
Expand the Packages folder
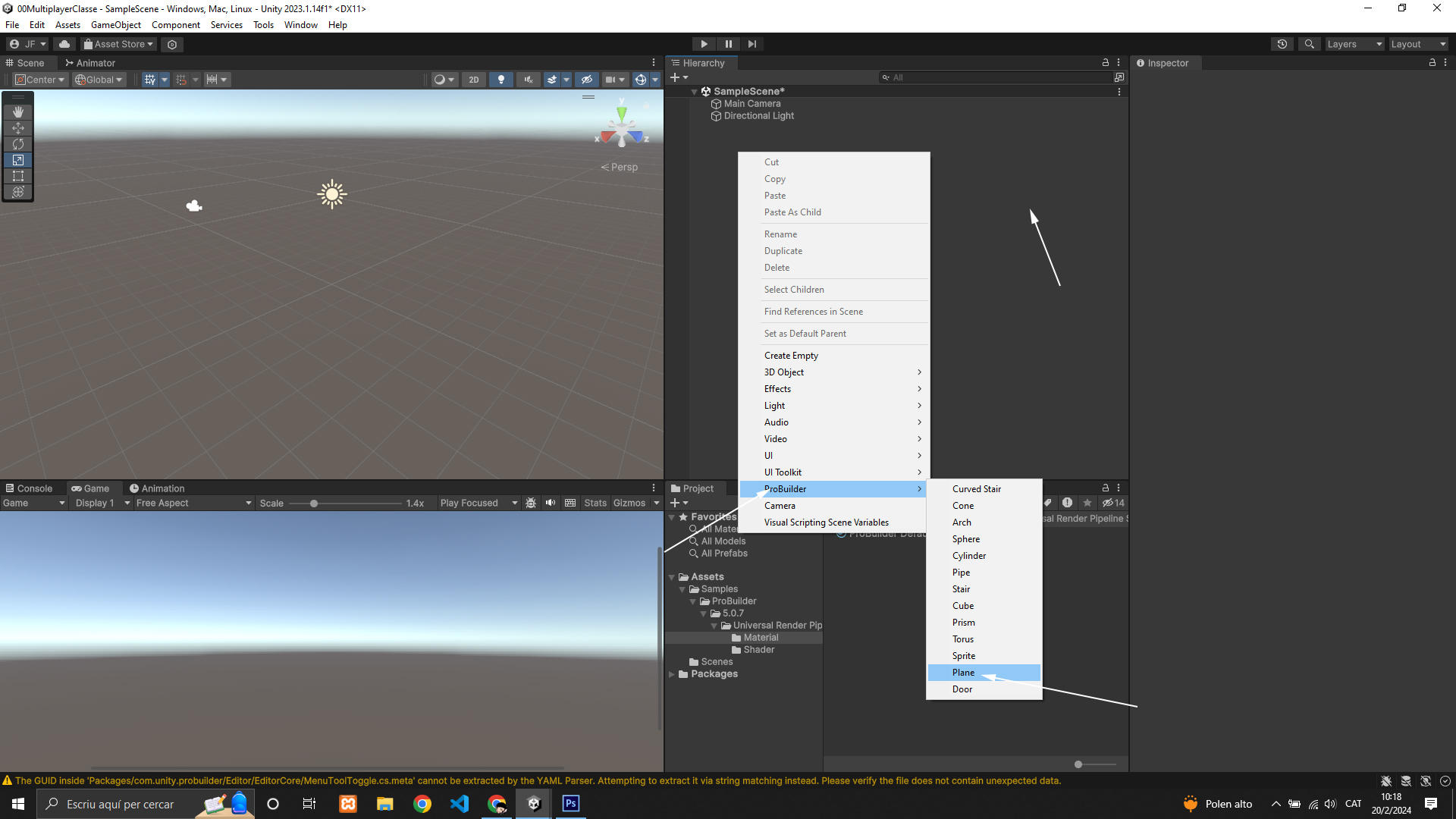(671, 674)
